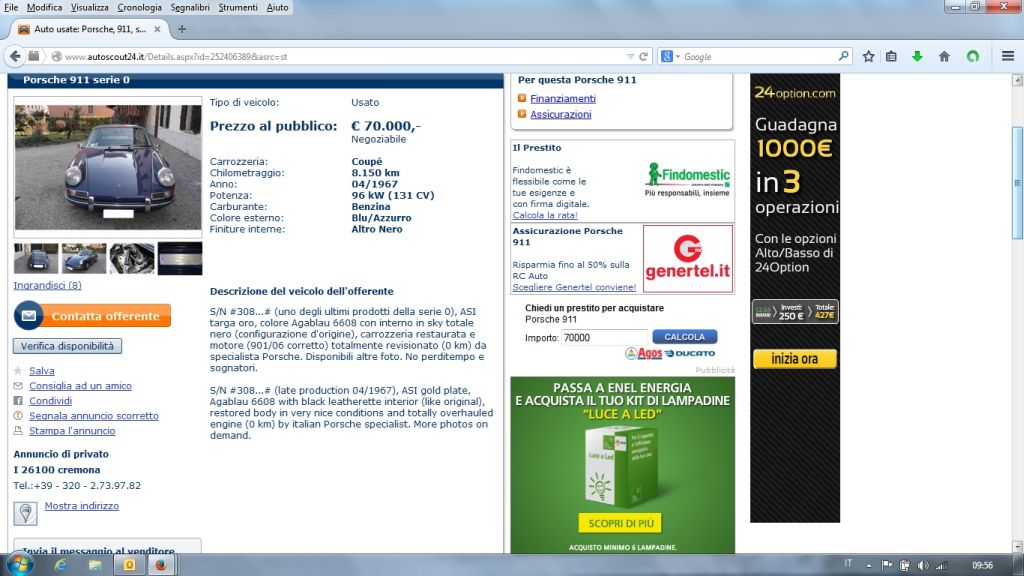Click the Findomestic logo
1024x576 pixels.
coord(687,179)
